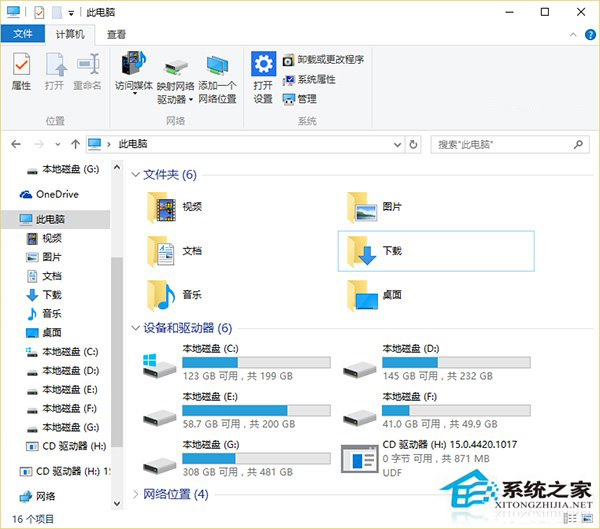This screenshot has width=600, height=529.
Task: Click the E: drive usage bar
Action: point(256,411)
